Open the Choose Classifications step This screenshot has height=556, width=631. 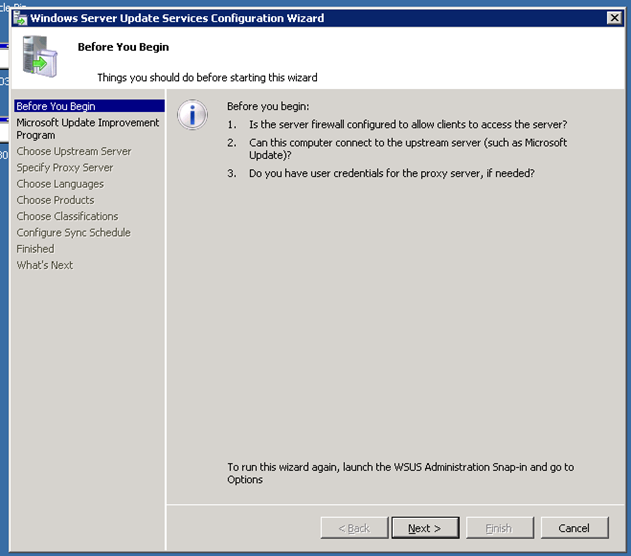click(x=67, y=216)
